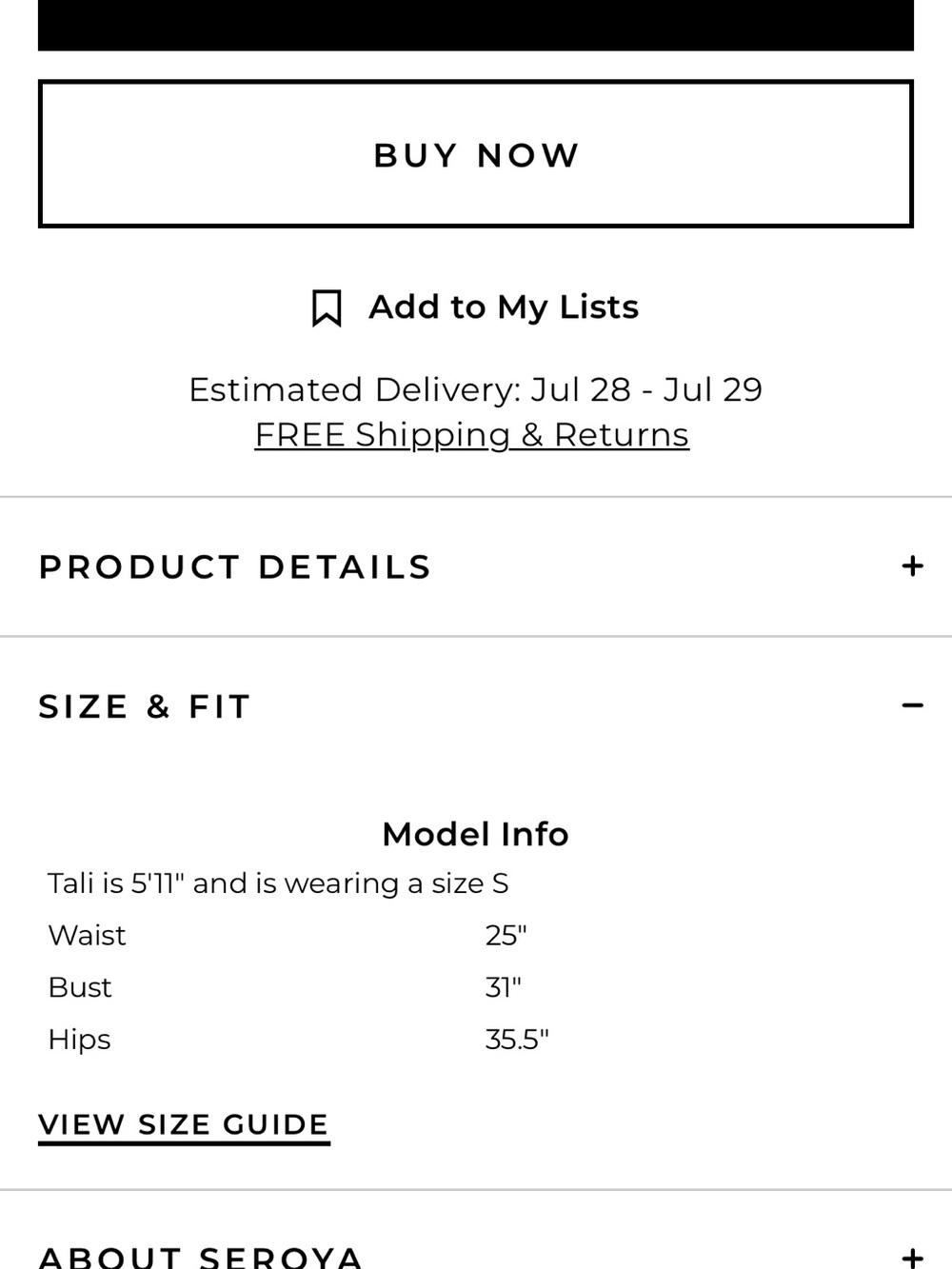The image size is (952, 1269).
Task: Click the SIZE & FIT section heading
Action: pos(145,707)
